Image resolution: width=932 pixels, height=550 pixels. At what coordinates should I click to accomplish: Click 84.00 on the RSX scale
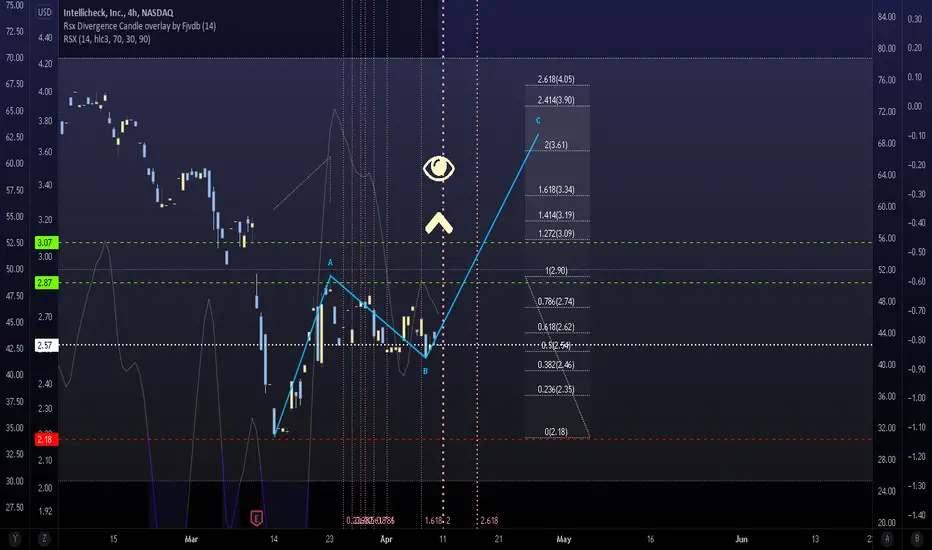pyautogui.click(x=886, y=17)
